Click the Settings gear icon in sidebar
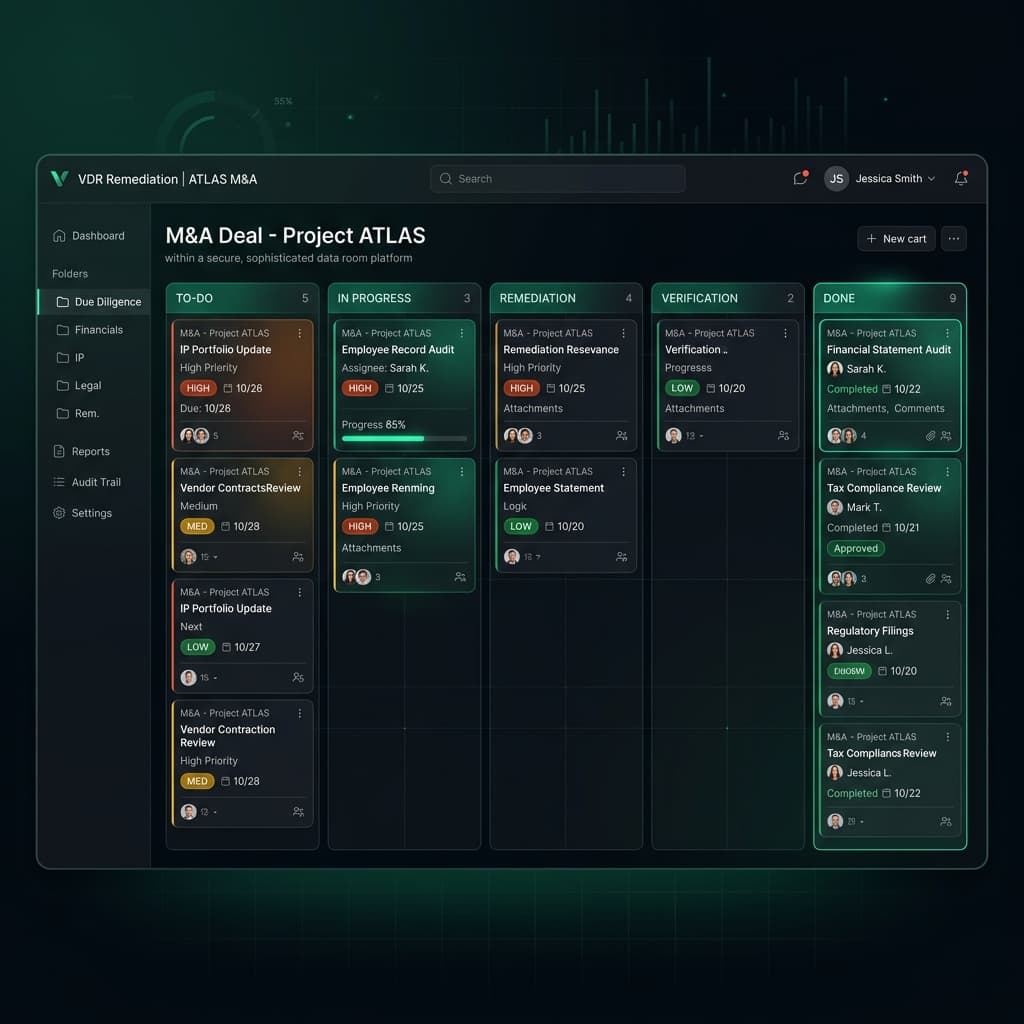Screen dimensions: 1024x1024 point(60,513)
